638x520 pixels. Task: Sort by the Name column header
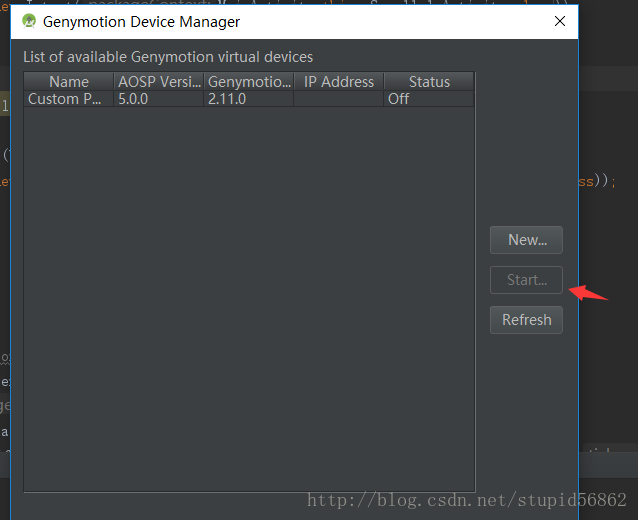click(x=69, y=82)
